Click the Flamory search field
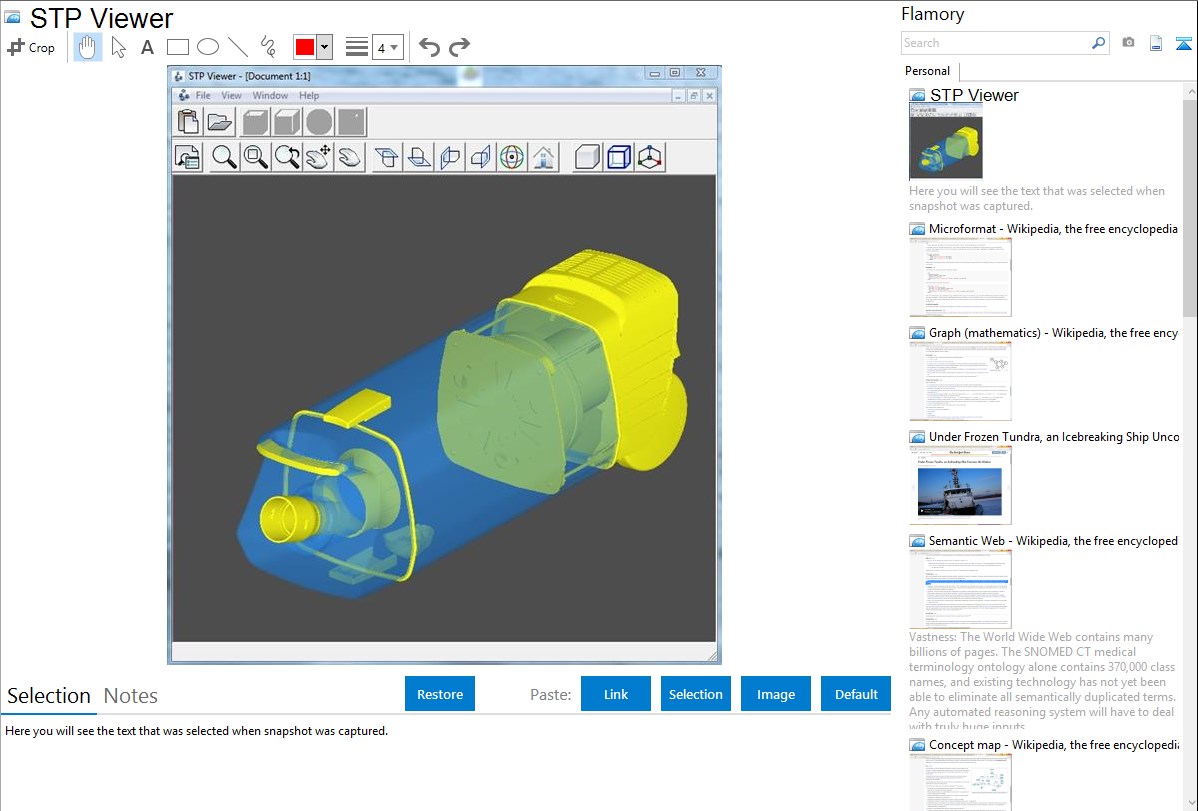Screen dimensions: 1198x811 995,43
